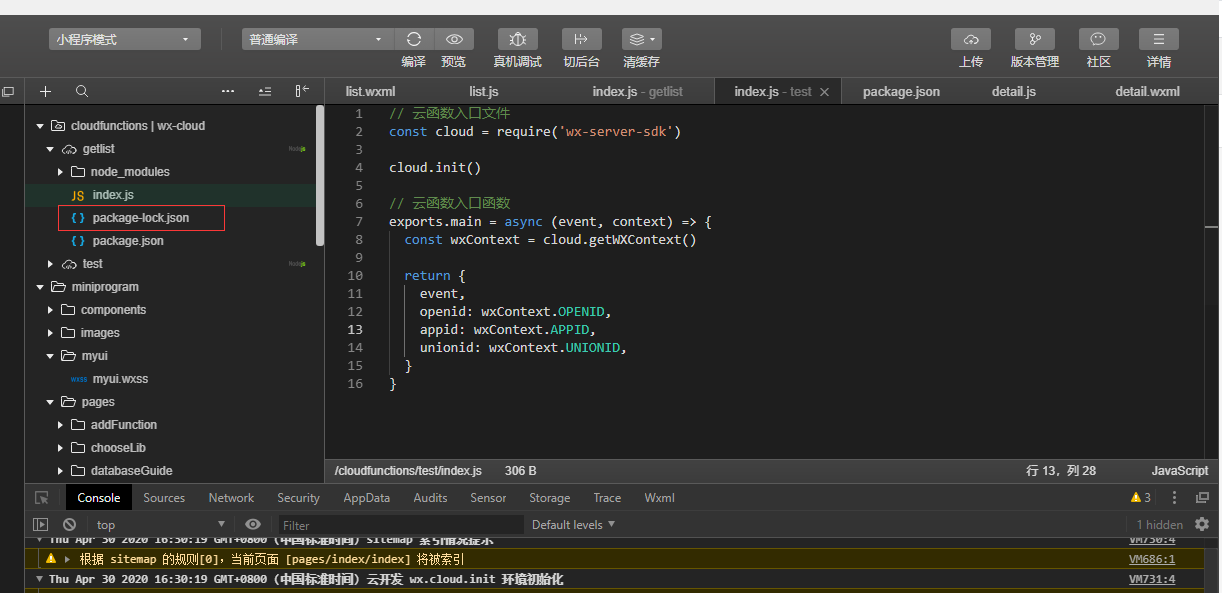The image size is (1222, 593).
Task: Click the clear console icon
Action: [x=69, y=524]
